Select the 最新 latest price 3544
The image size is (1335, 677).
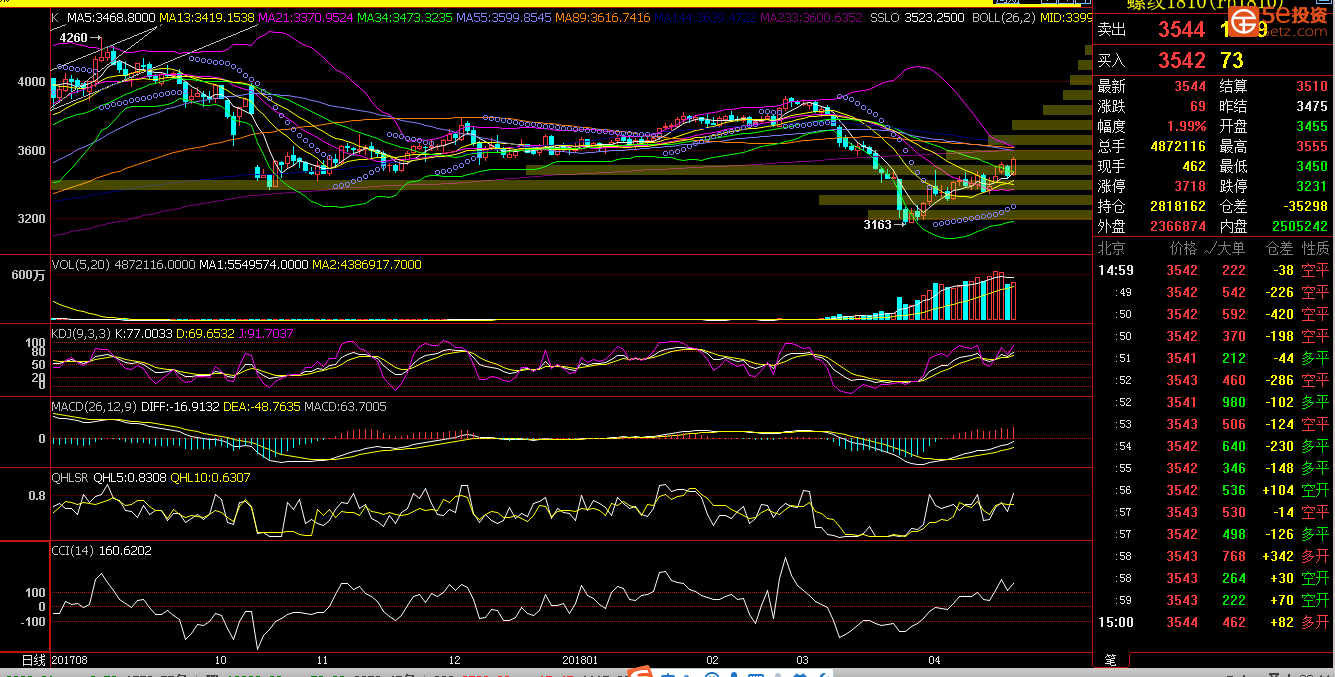1190,87
